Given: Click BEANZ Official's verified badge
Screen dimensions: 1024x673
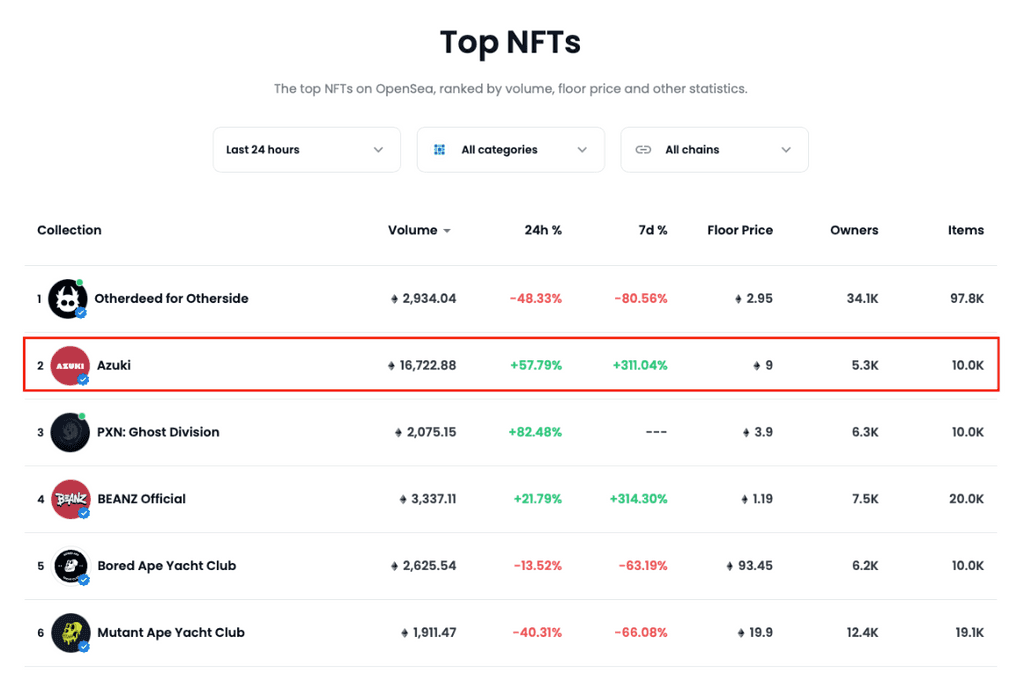Looking at the screenshot, I should [x=84, y=514].
